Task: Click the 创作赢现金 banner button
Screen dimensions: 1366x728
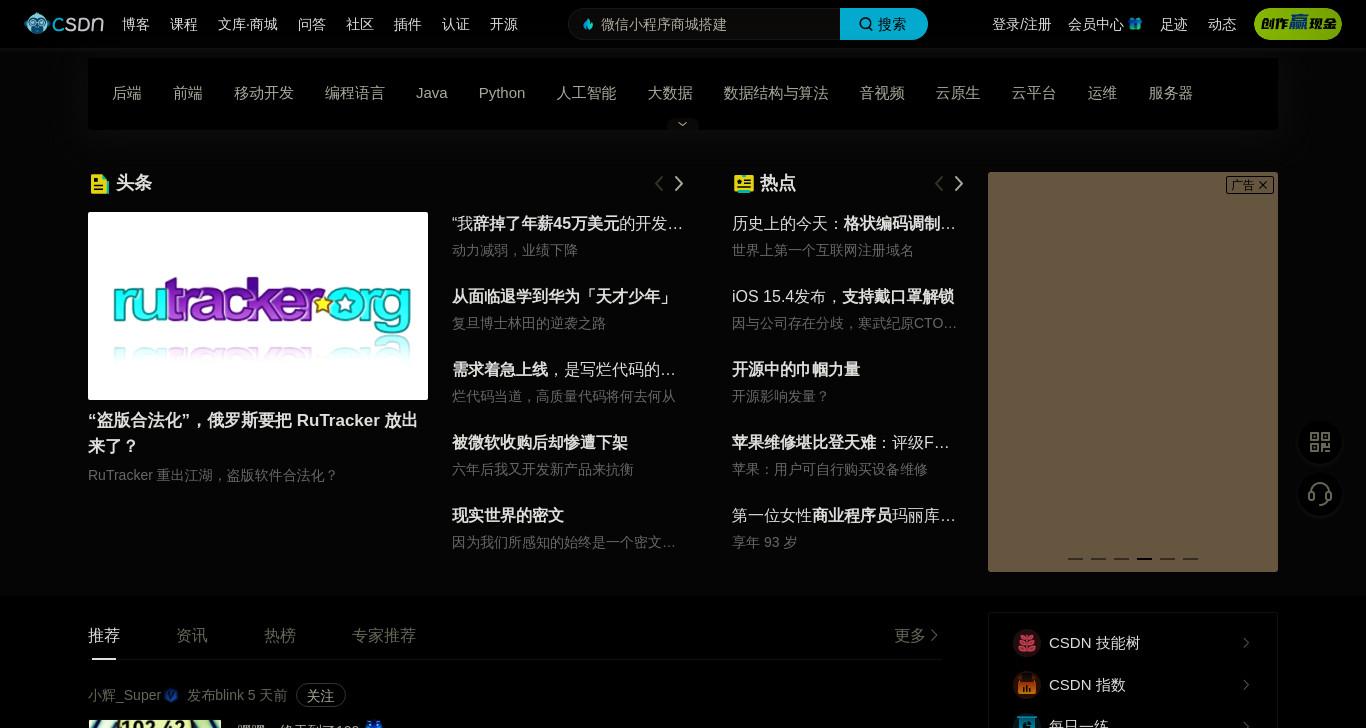Action: click(1298, 24)
